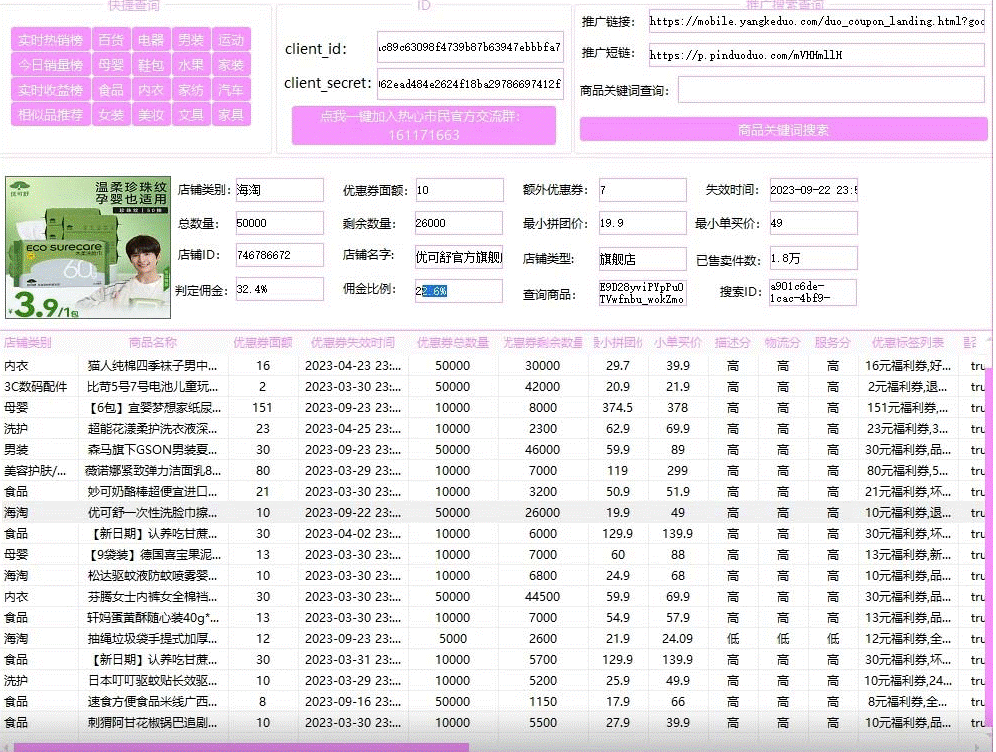Select the 水果 category button
Screen dimensions: 996x752
click(191, 65)
